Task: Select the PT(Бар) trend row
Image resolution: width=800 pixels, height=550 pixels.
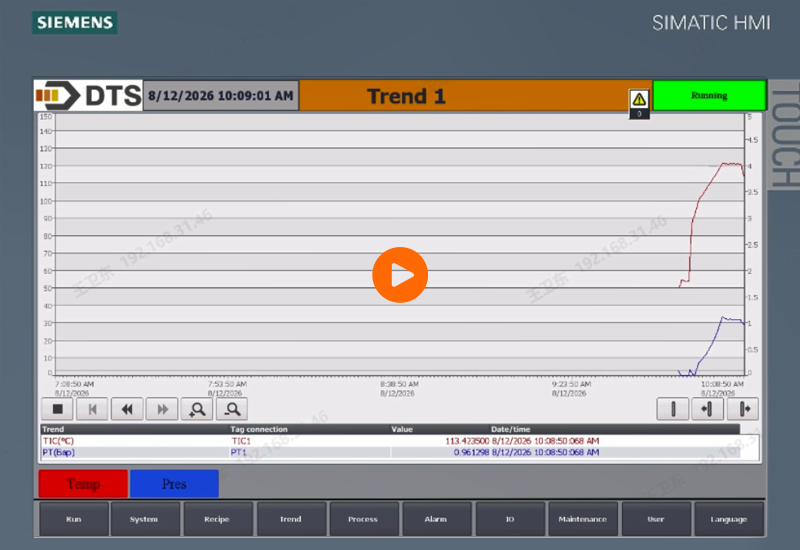Action: click(x=390, y=453)
